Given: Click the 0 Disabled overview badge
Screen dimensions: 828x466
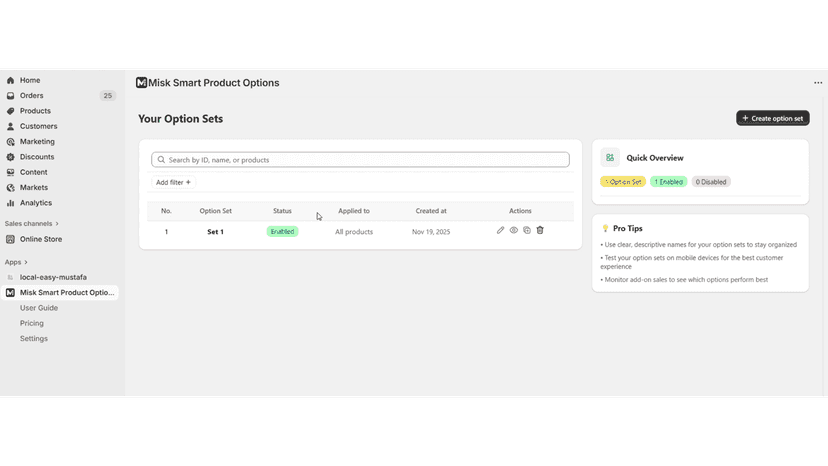Looking at the screenshot, I should click(711, 182).
